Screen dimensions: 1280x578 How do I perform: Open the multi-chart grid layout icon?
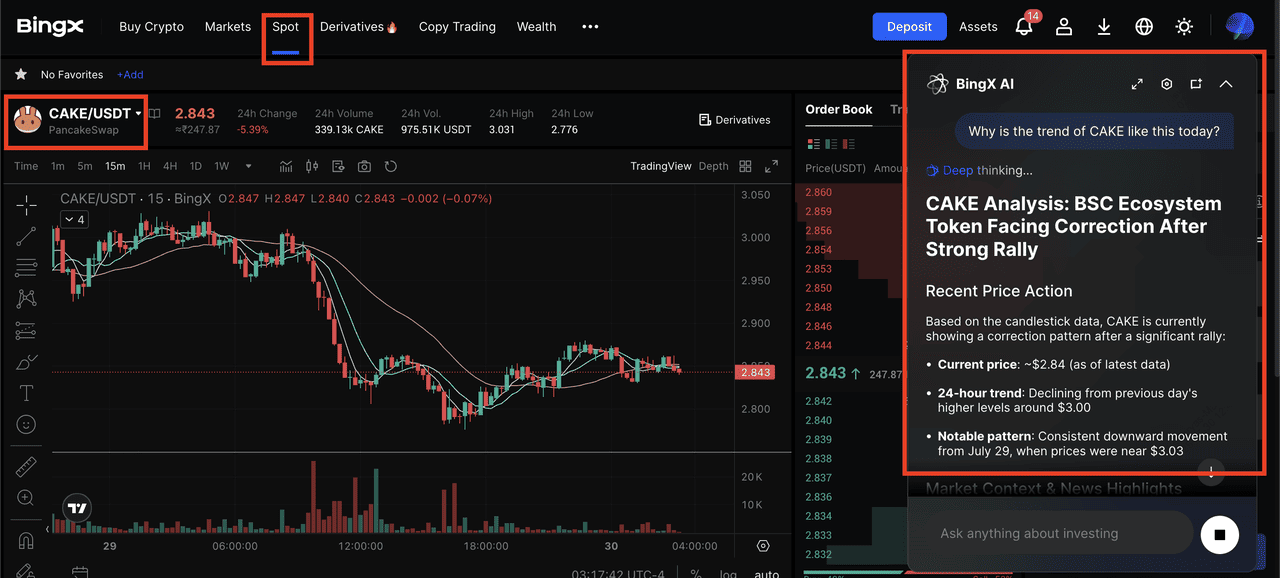tap(745, 166)
